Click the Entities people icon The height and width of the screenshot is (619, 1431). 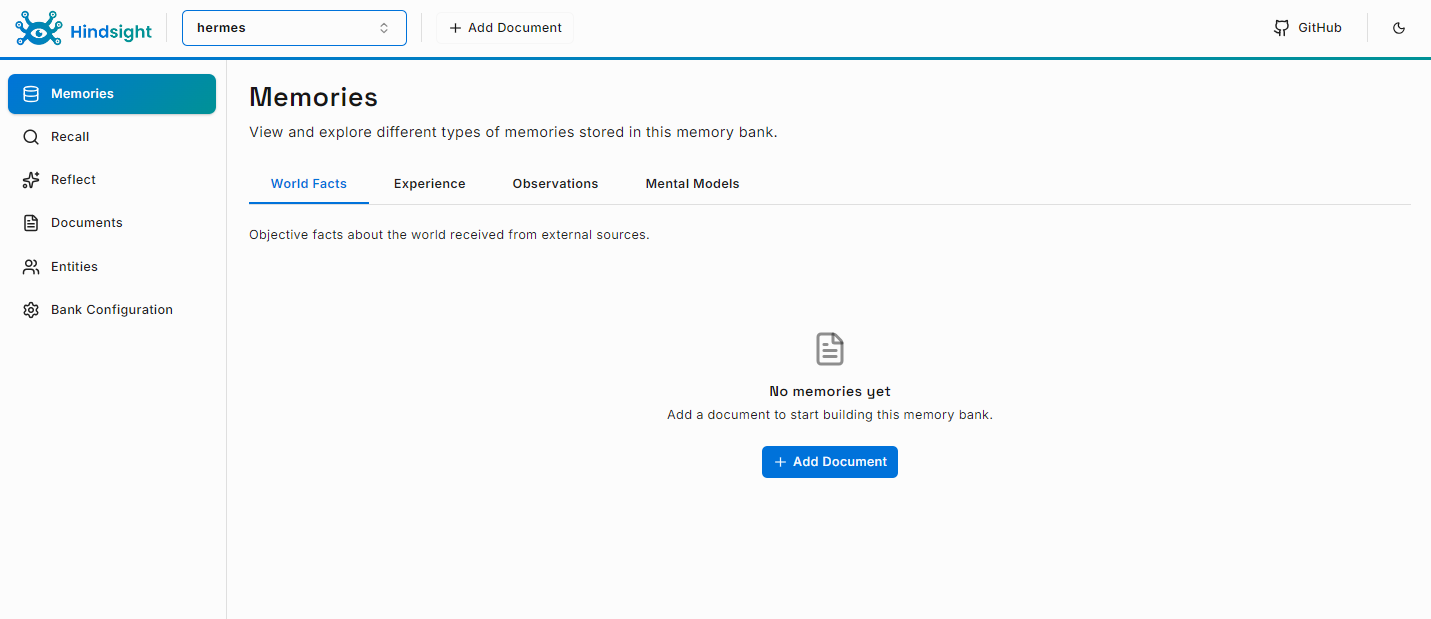coord(31,267)
